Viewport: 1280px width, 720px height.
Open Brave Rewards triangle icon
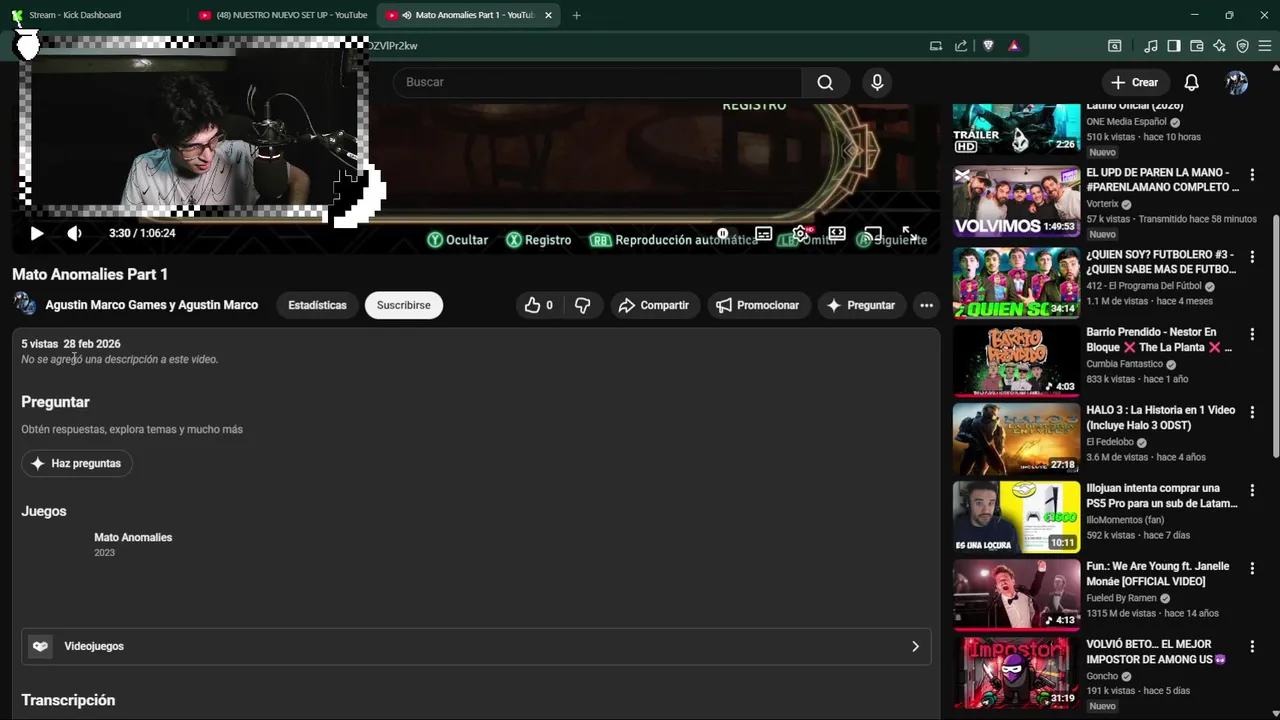click(x=1014, y=46)
